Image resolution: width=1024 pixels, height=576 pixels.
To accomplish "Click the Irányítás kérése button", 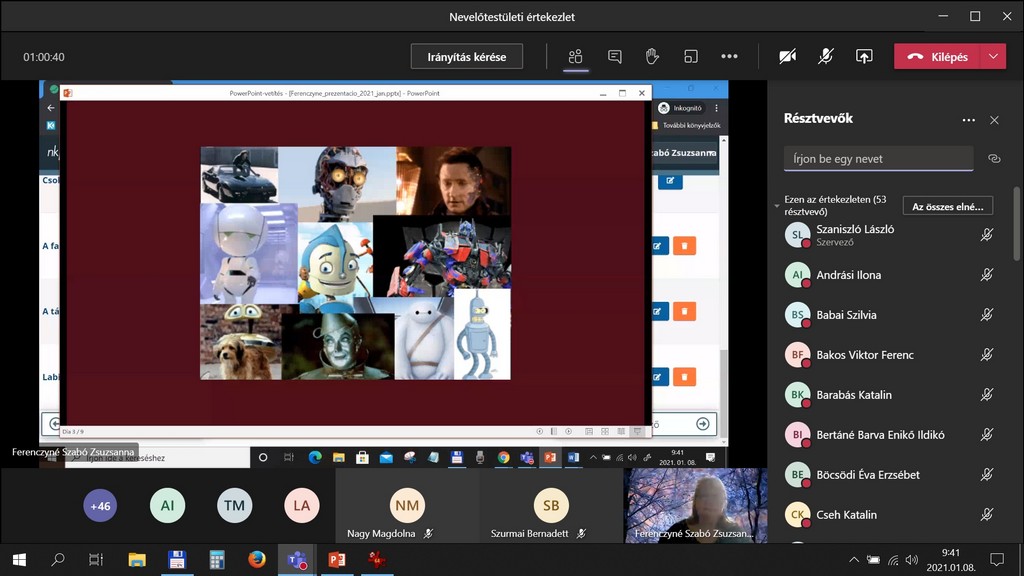I will [x=467, y=57].
